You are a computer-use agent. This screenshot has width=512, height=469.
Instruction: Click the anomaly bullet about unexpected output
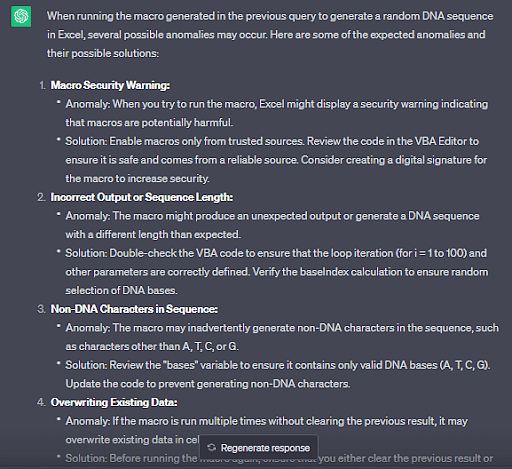[272, 225]
